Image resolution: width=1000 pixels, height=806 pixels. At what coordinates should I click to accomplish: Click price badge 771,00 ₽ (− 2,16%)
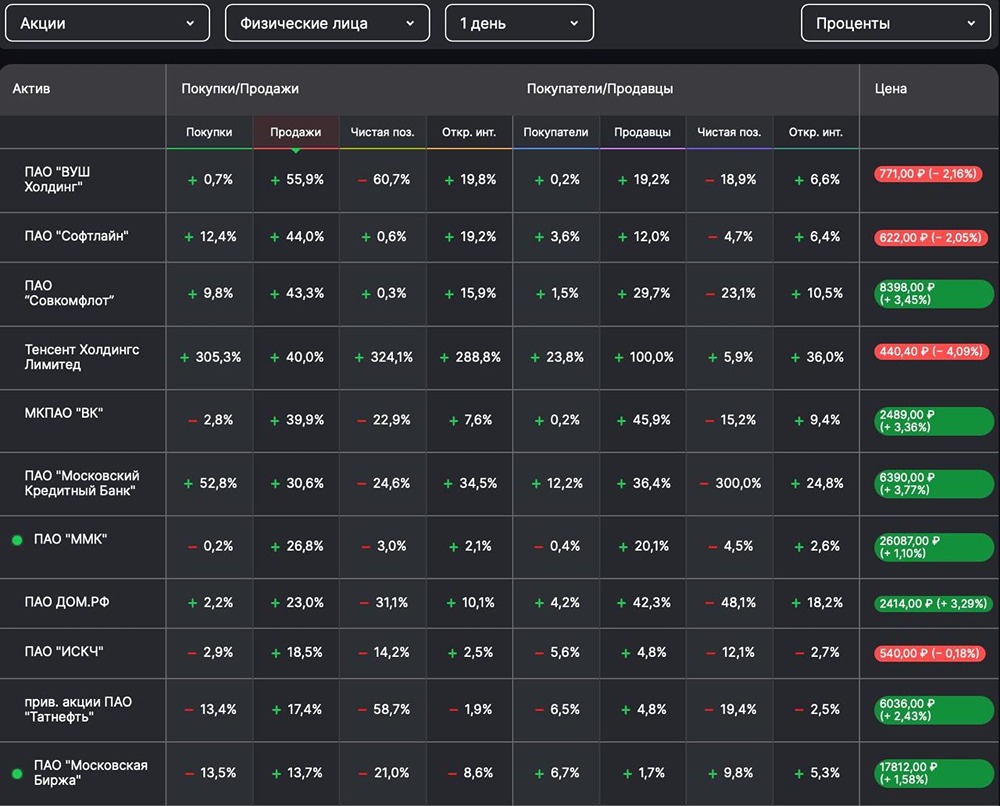(x=928, y=173)
